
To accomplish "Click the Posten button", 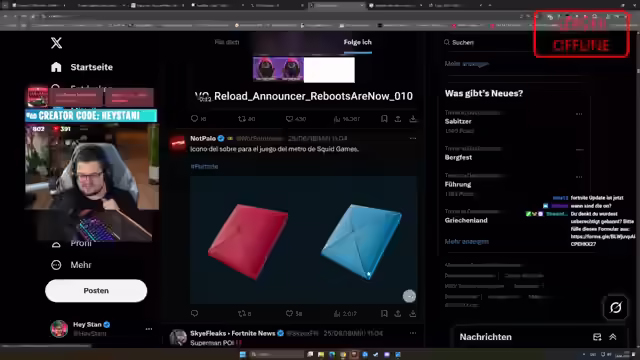I will (x=96, y=291).
